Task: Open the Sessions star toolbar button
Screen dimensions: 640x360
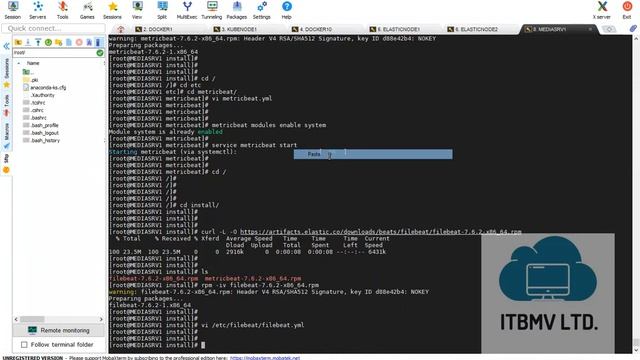Action: coord(112,10)
